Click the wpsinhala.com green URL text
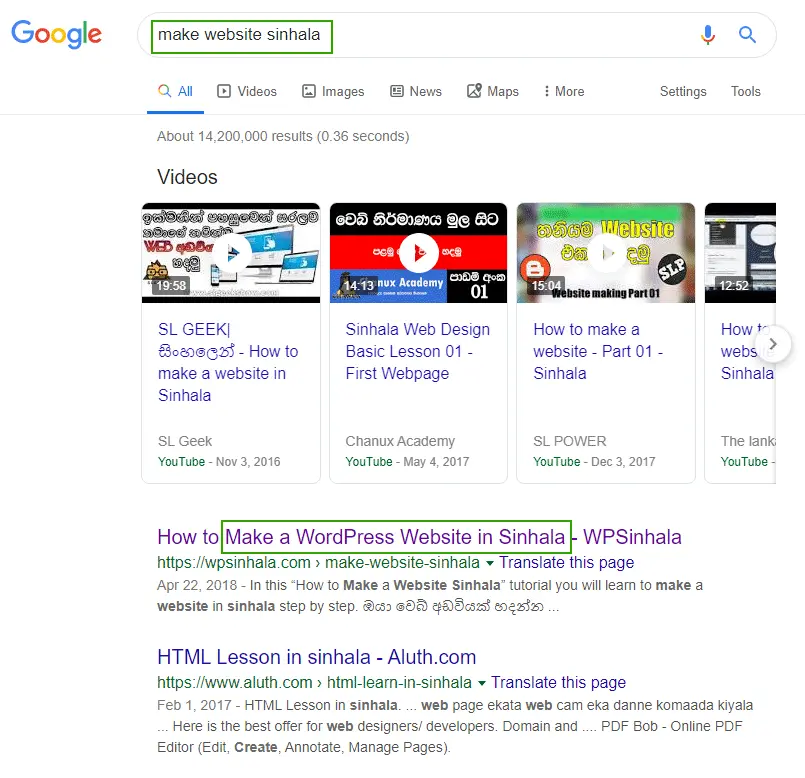Screen dimensions: 805x778 (318, 562)
